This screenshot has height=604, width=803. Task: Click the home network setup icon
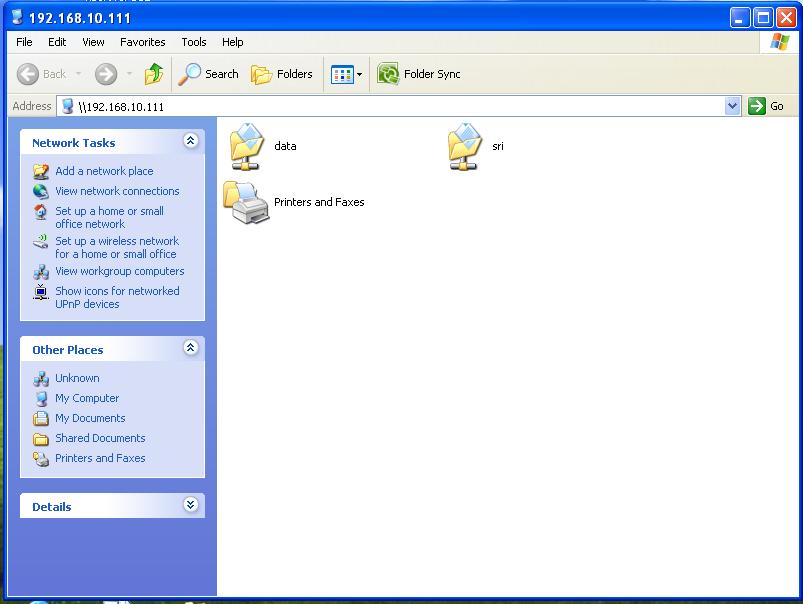41,211
